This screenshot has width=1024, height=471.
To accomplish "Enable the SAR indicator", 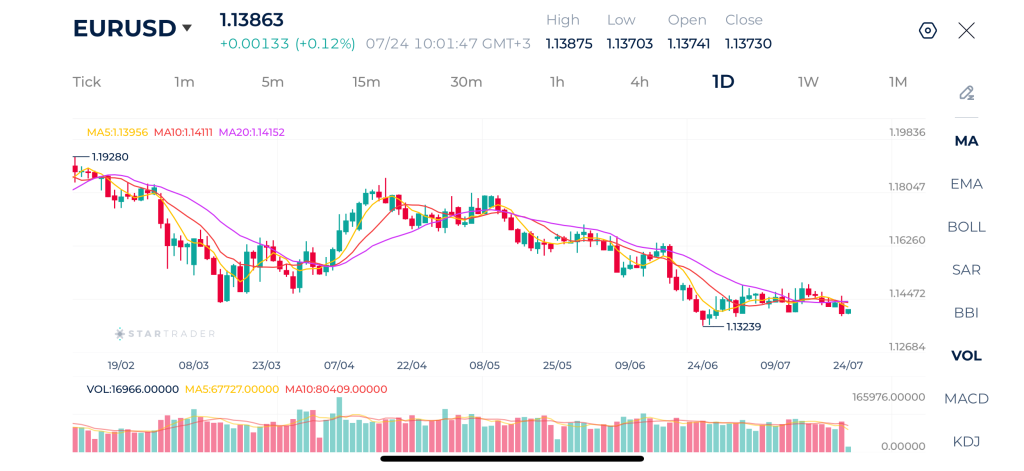I will (967, 270).
